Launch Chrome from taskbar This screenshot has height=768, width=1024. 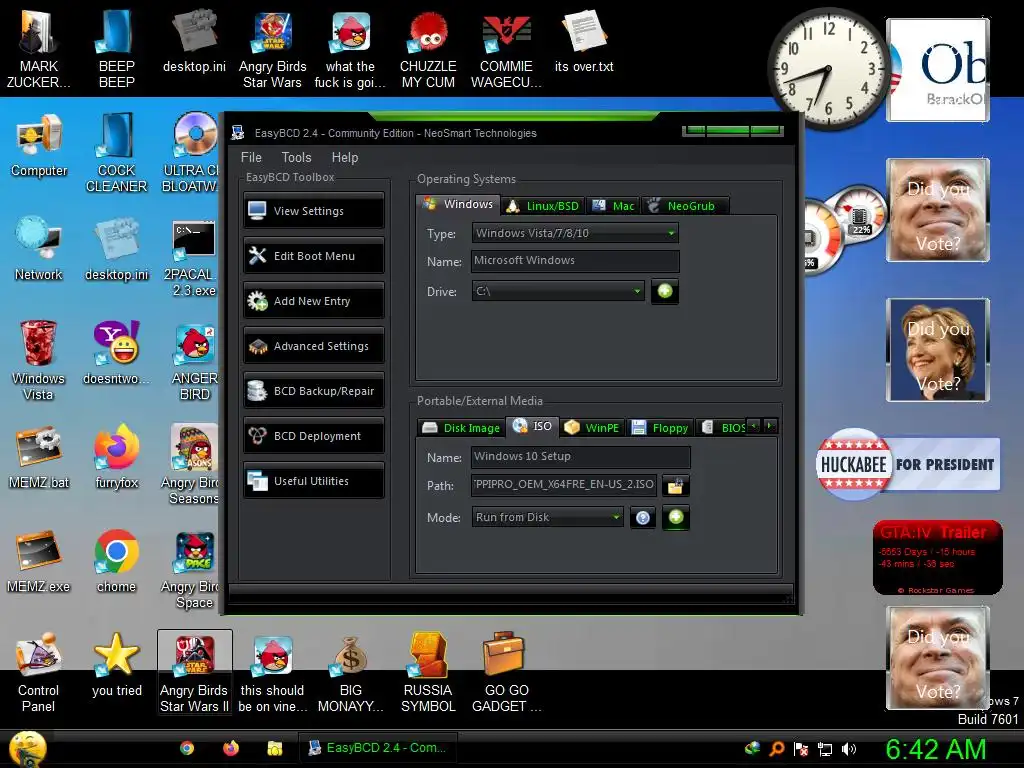click(187, 748)
